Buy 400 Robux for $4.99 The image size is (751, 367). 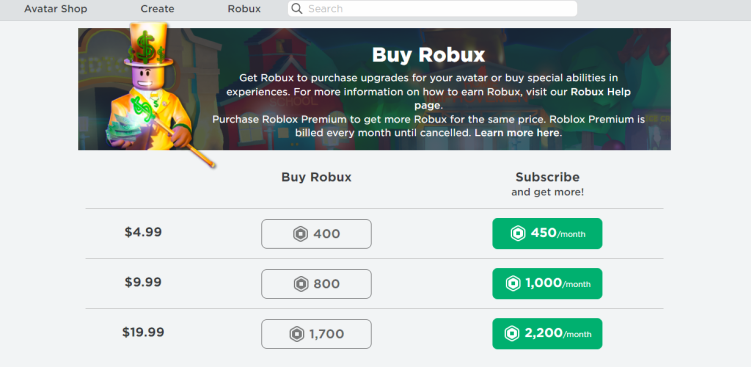click(x=316, y=234)
